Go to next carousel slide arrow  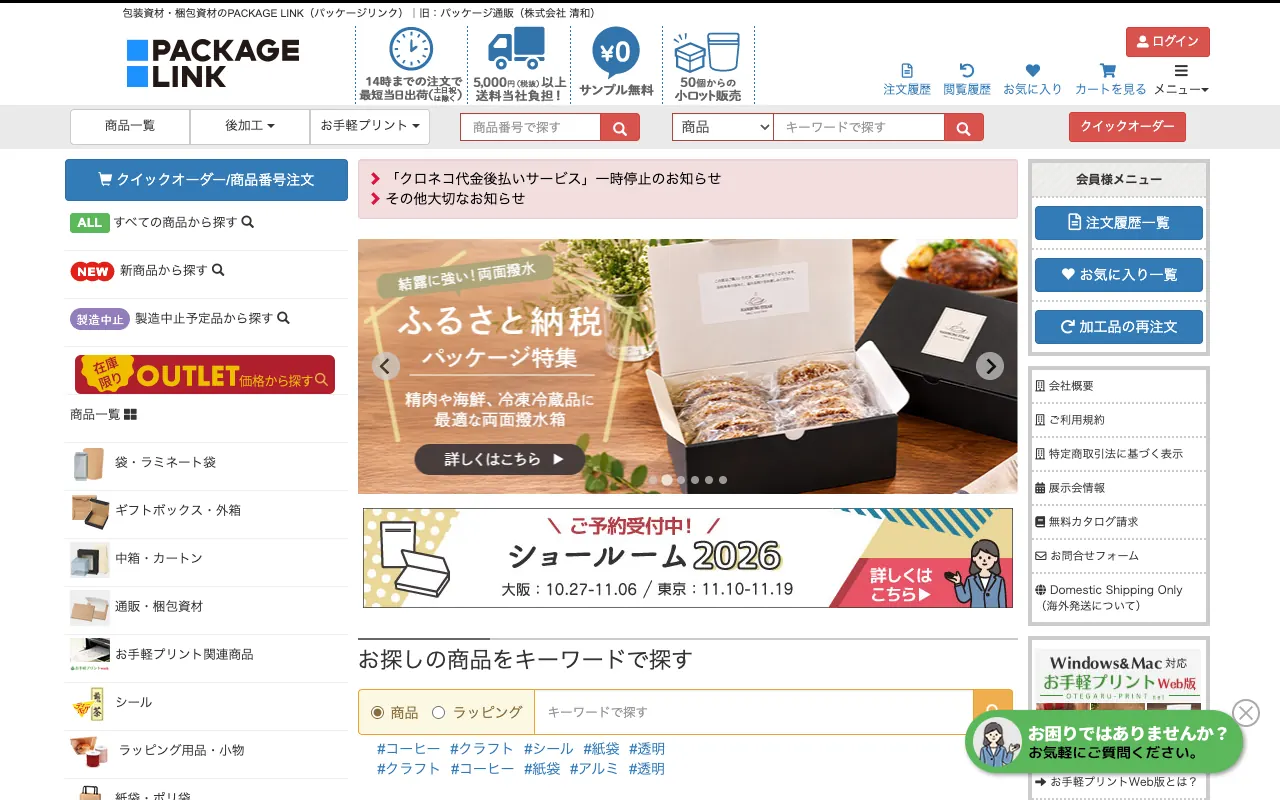tap(990, 366)
